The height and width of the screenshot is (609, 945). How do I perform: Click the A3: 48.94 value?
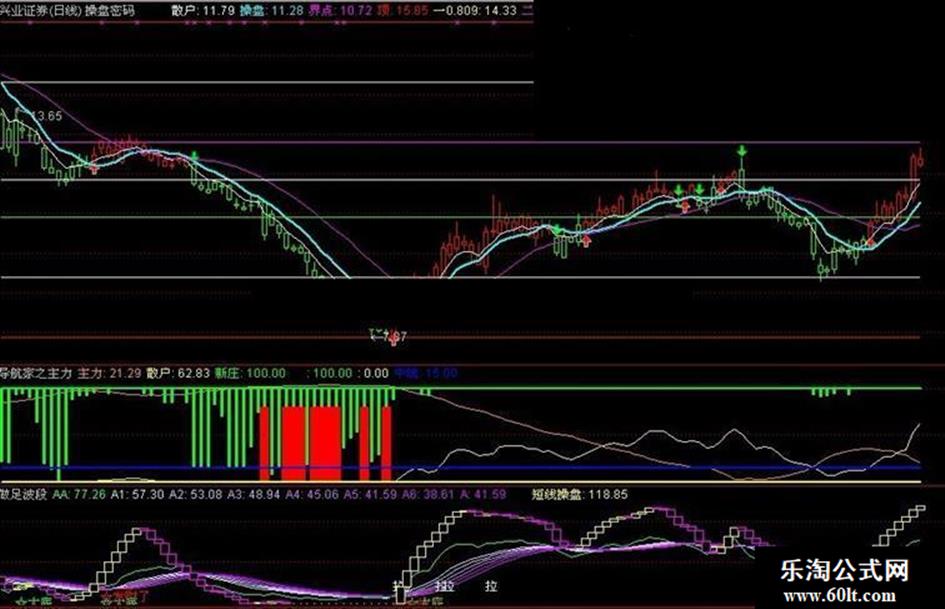coord(254,494)
